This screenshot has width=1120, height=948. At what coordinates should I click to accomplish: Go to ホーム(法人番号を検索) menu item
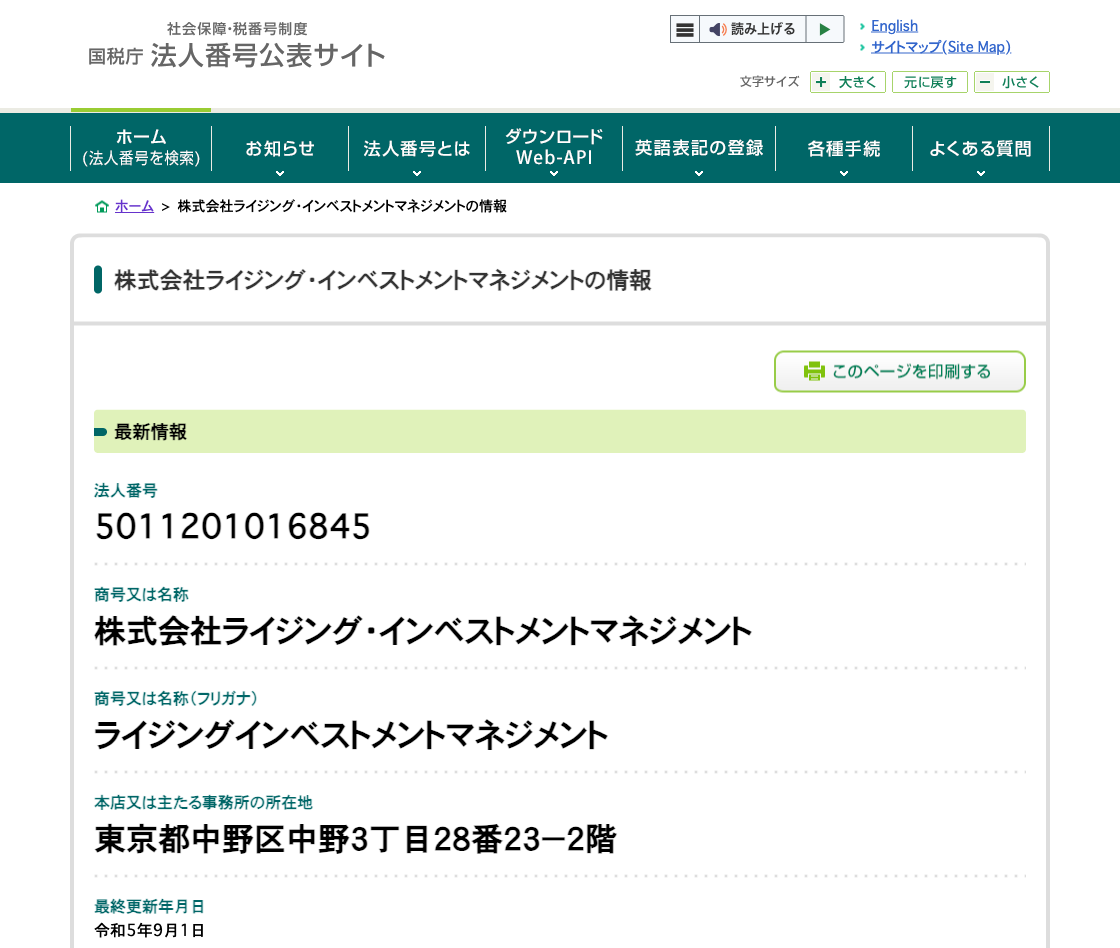[x=141, y=148]
